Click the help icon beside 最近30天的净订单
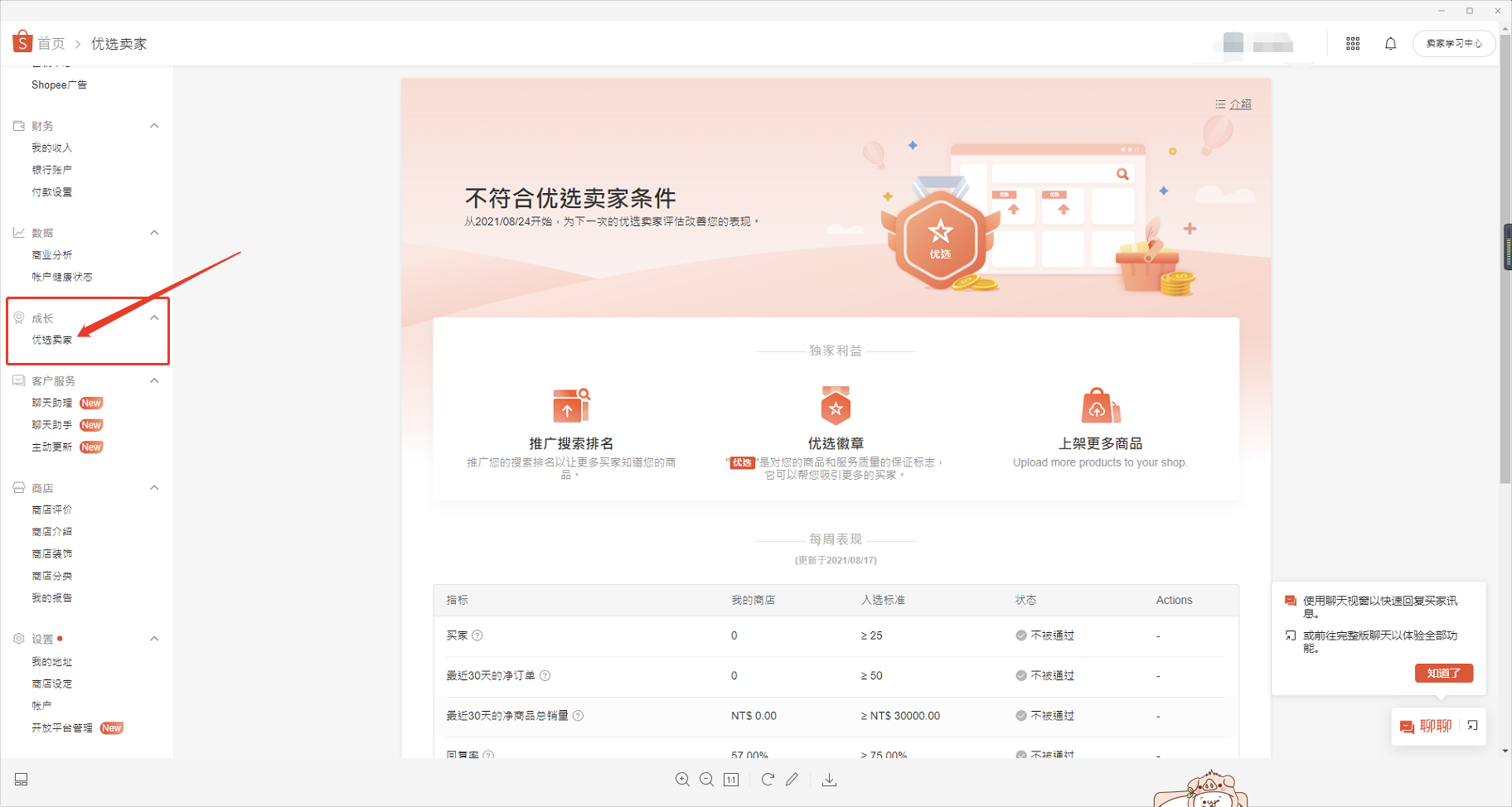This screenshot has width=1512, height=807. (x=545, y=676)
